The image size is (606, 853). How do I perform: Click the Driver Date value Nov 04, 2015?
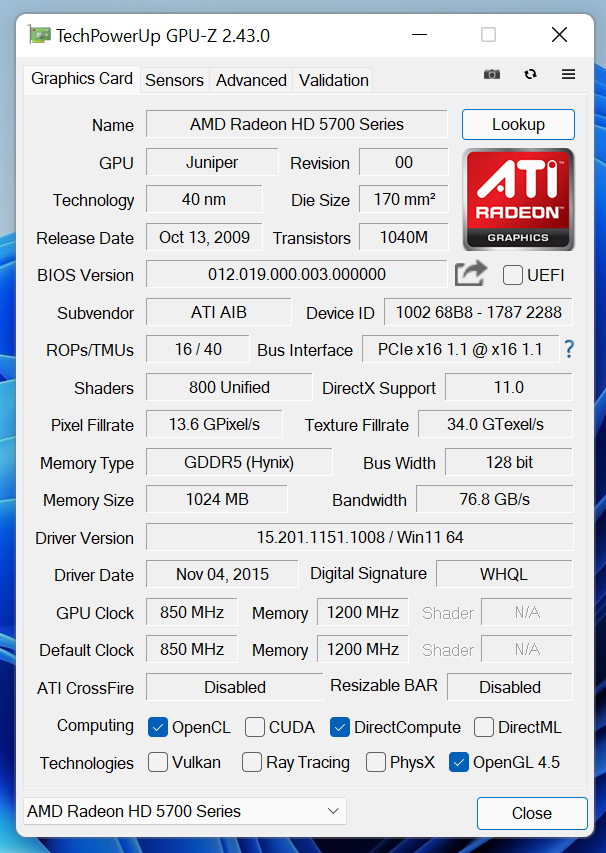222,574
